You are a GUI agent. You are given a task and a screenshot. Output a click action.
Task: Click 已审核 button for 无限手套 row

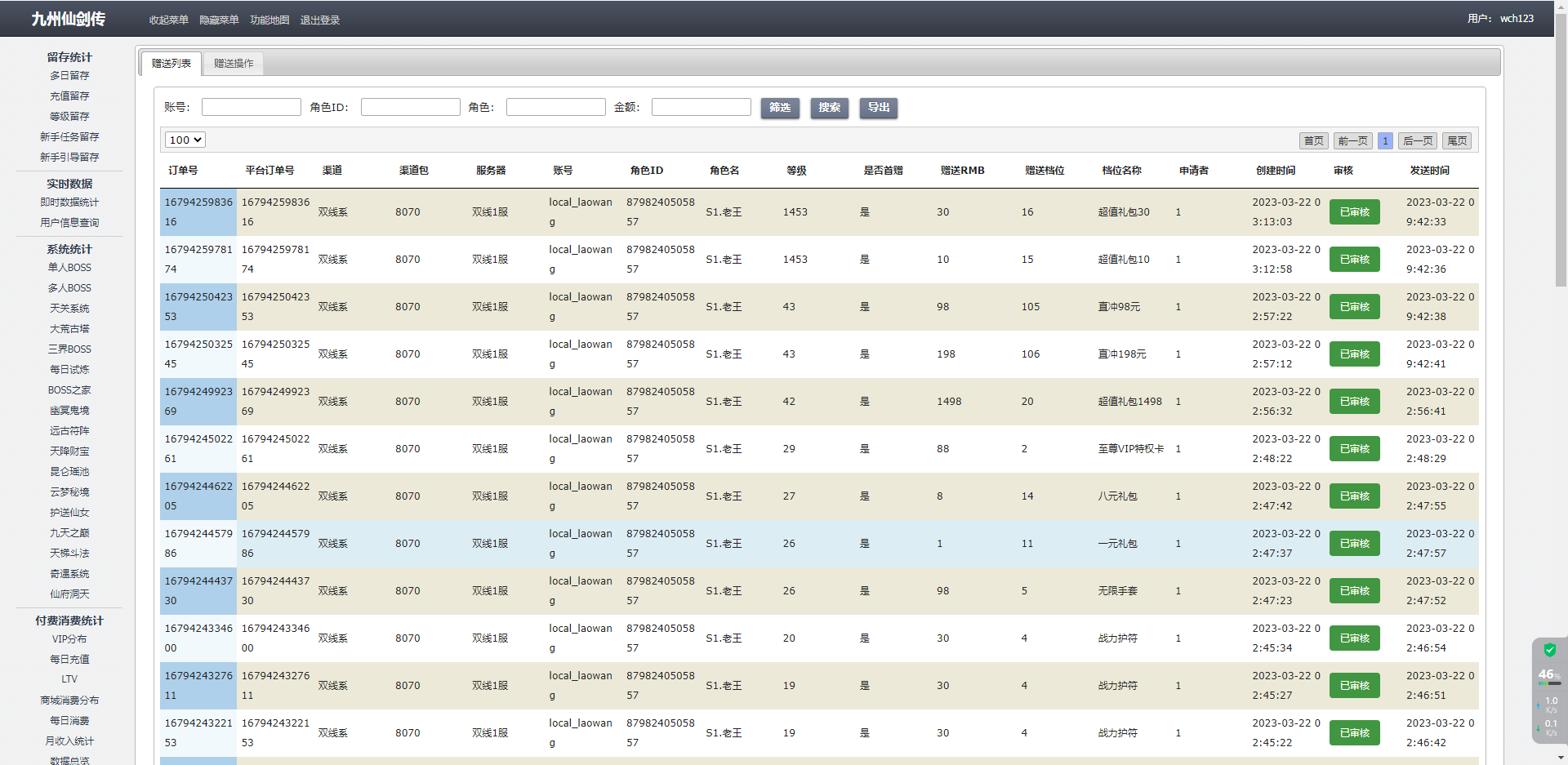pyautogui.click(x=1355, y=591)
